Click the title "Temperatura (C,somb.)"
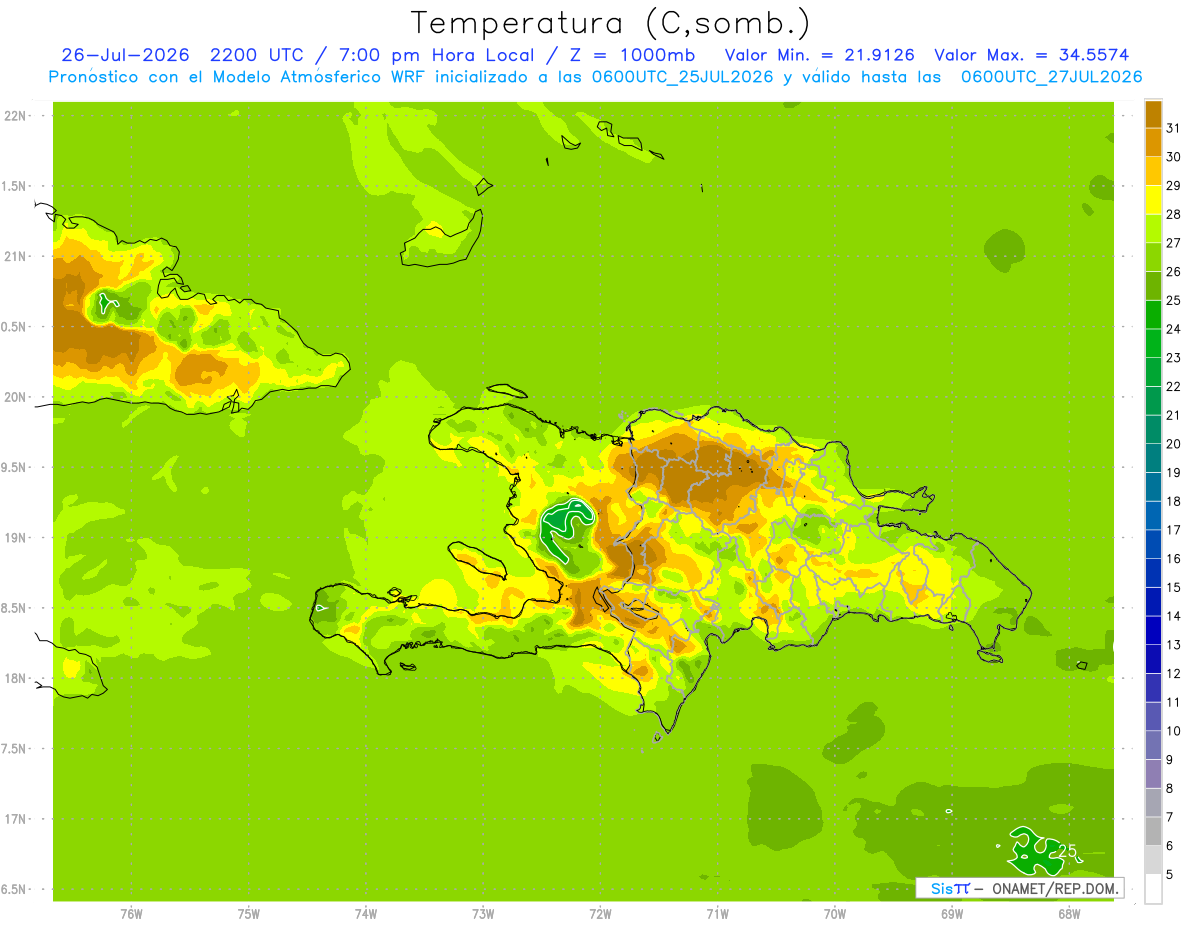 611,22
